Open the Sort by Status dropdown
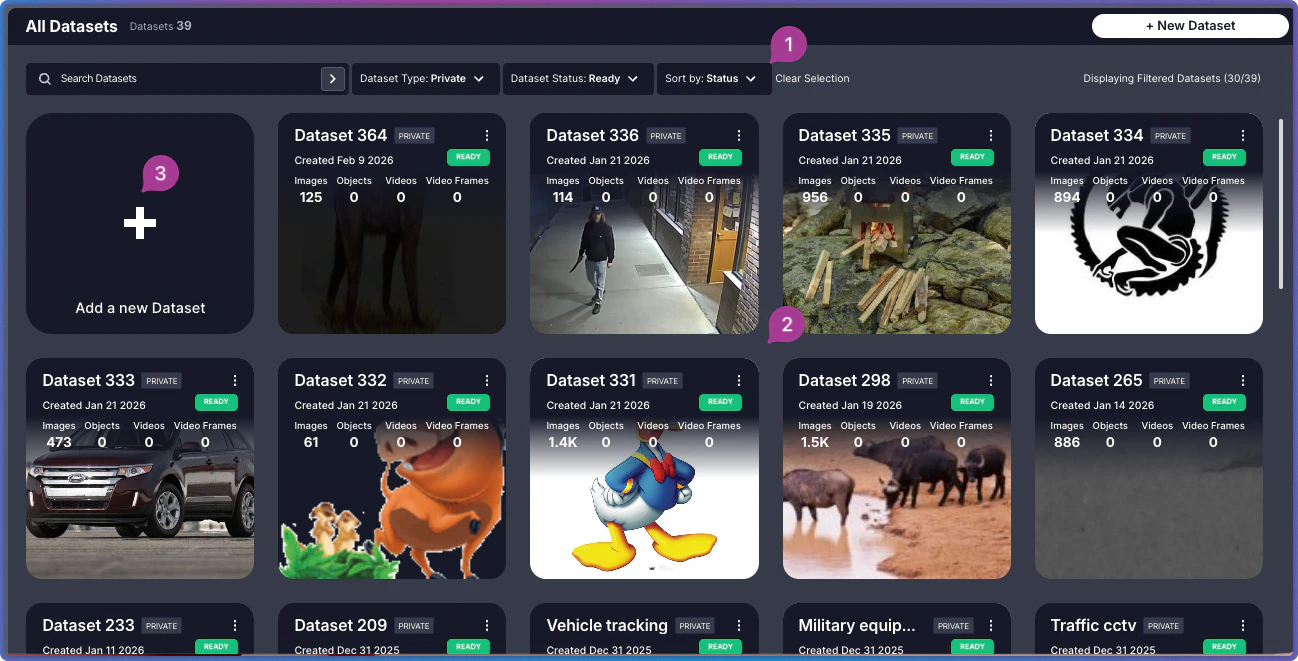 (x=713, y=78)
